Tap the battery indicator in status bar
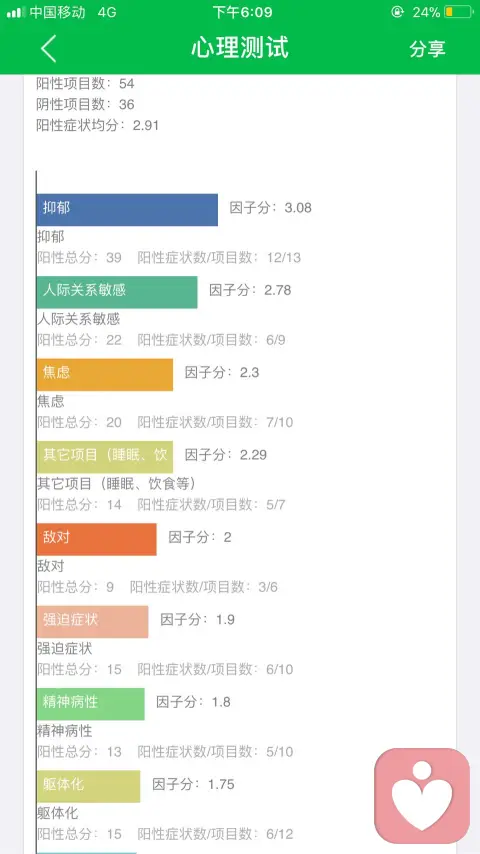Screen dimensions: 480x854 459,12
